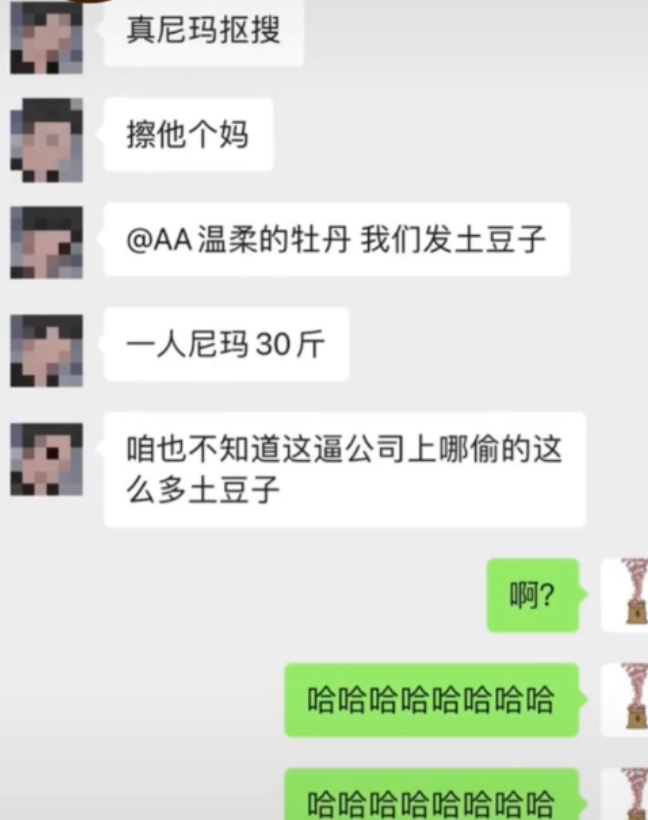
Task: Tap the long message starting with 咱也不知道
Action: point(345,469)
